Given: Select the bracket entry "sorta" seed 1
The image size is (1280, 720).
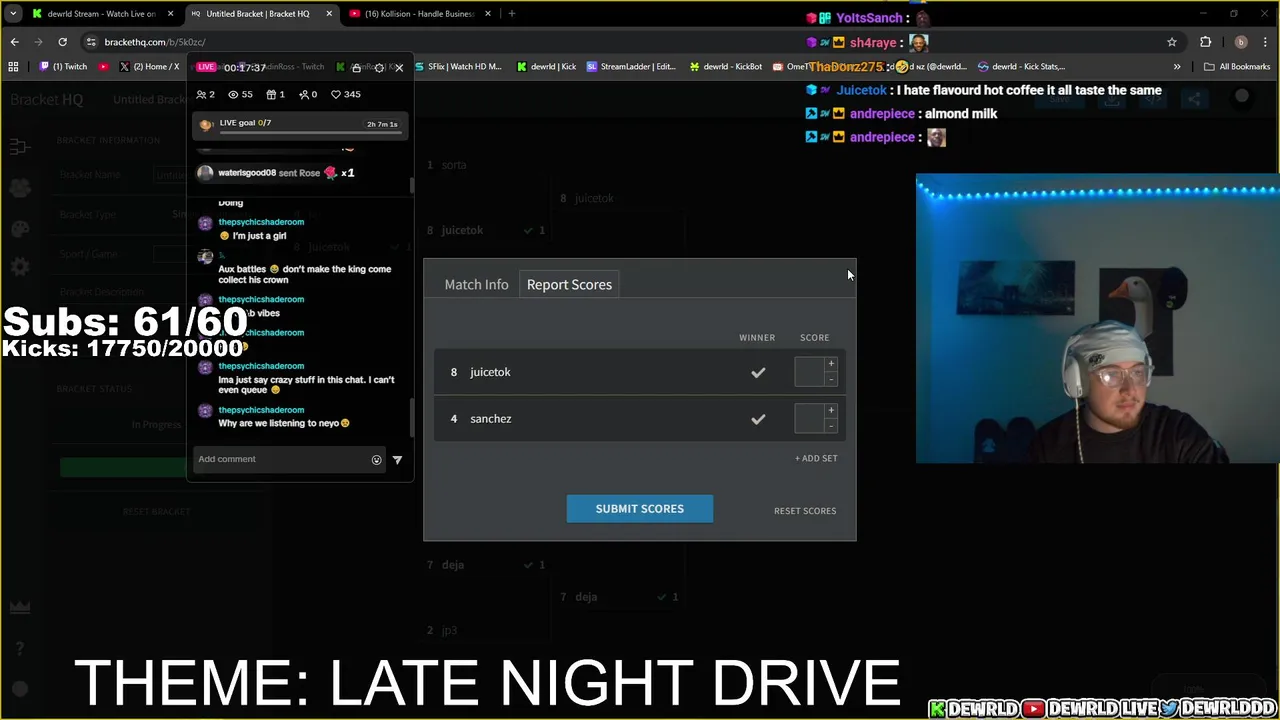Looking at the screenshot, I should click(x=453, y=165).
